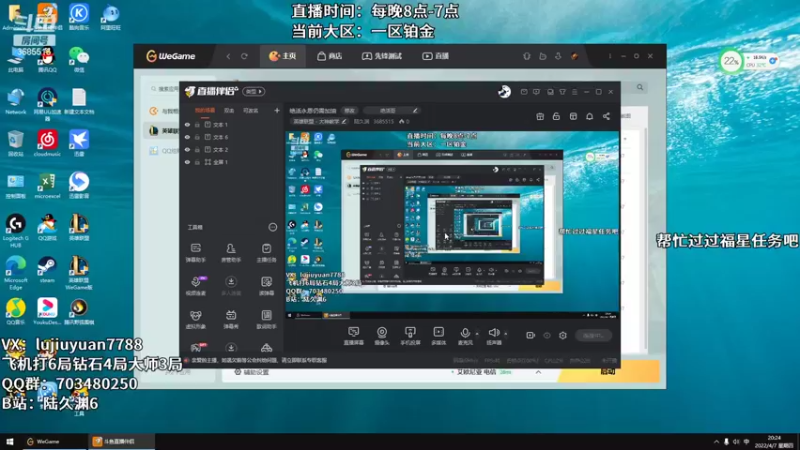Click WeGame back arrow icon

[x=229, y=56]
